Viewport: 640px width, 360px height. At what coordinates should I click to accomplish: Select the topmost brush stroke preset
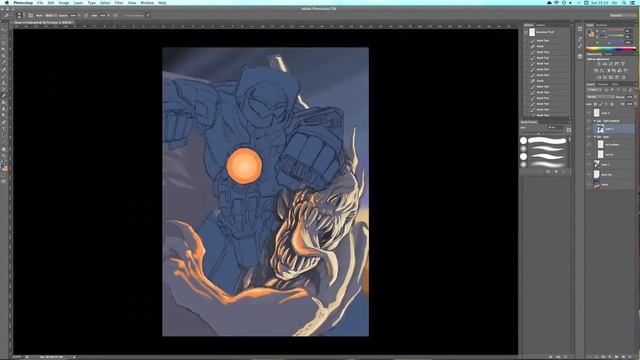[x=547, y=140]
